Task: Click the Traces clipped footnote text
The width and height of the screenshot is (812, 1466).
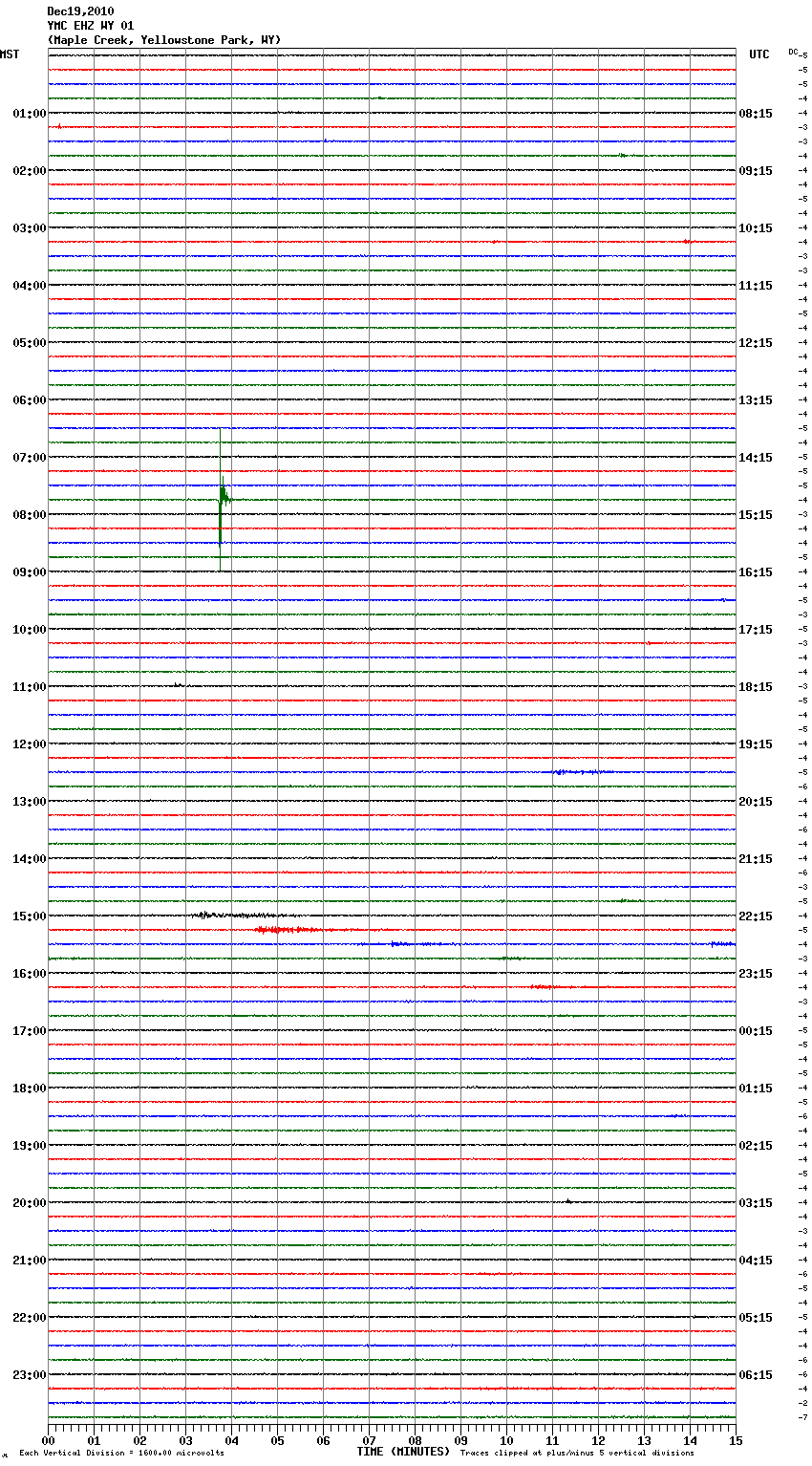Action: [577, 1454]
